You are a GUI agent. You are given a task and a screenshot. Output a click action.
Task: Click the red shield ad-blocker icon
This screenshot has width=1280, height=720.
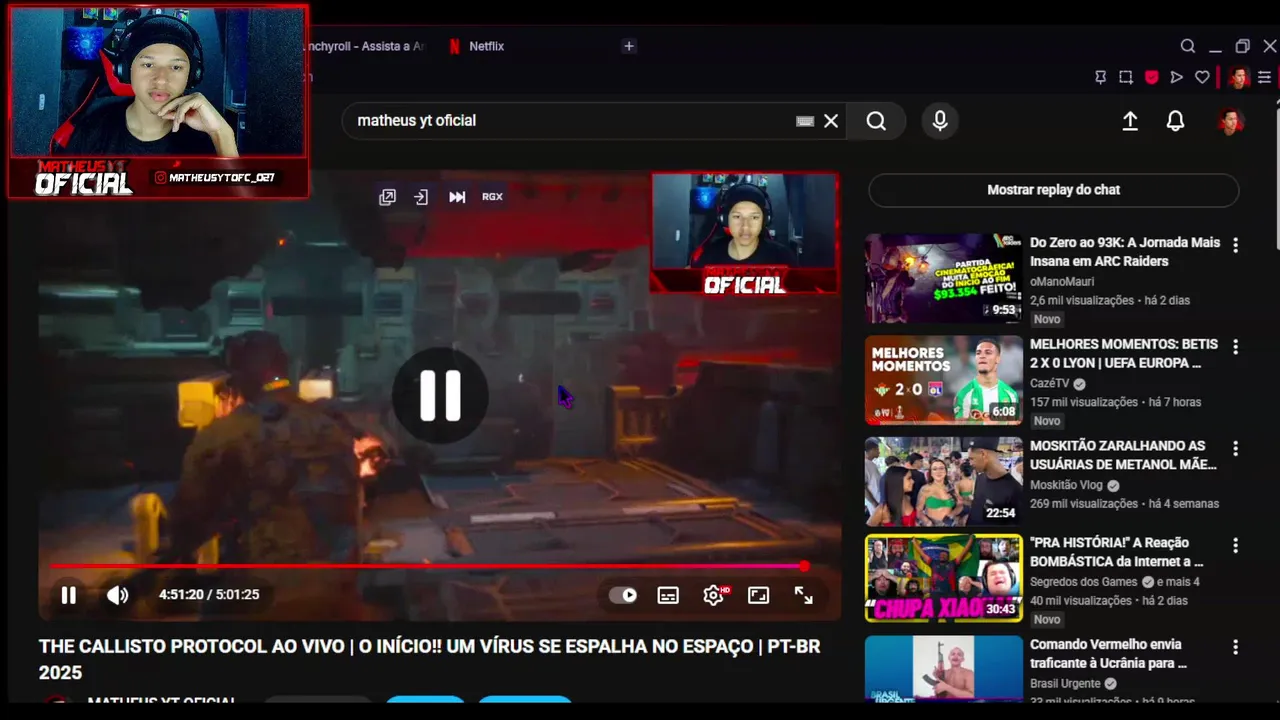(x=1152, y=77)
